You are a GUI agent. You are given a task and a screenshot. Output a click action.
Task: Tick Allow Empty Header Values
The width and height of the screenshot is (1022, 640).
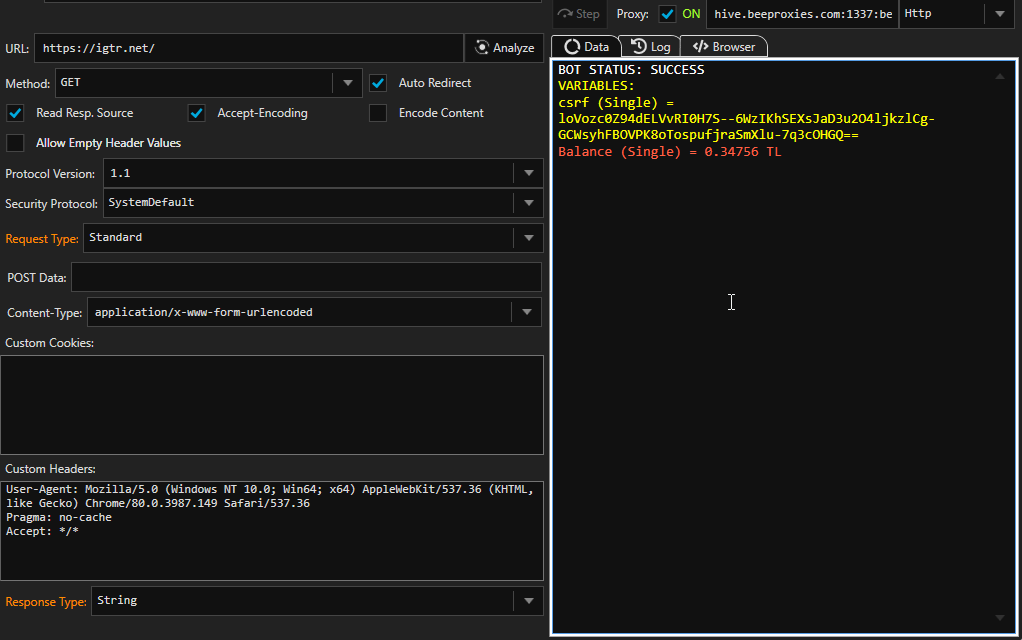(x=15, y=143)
